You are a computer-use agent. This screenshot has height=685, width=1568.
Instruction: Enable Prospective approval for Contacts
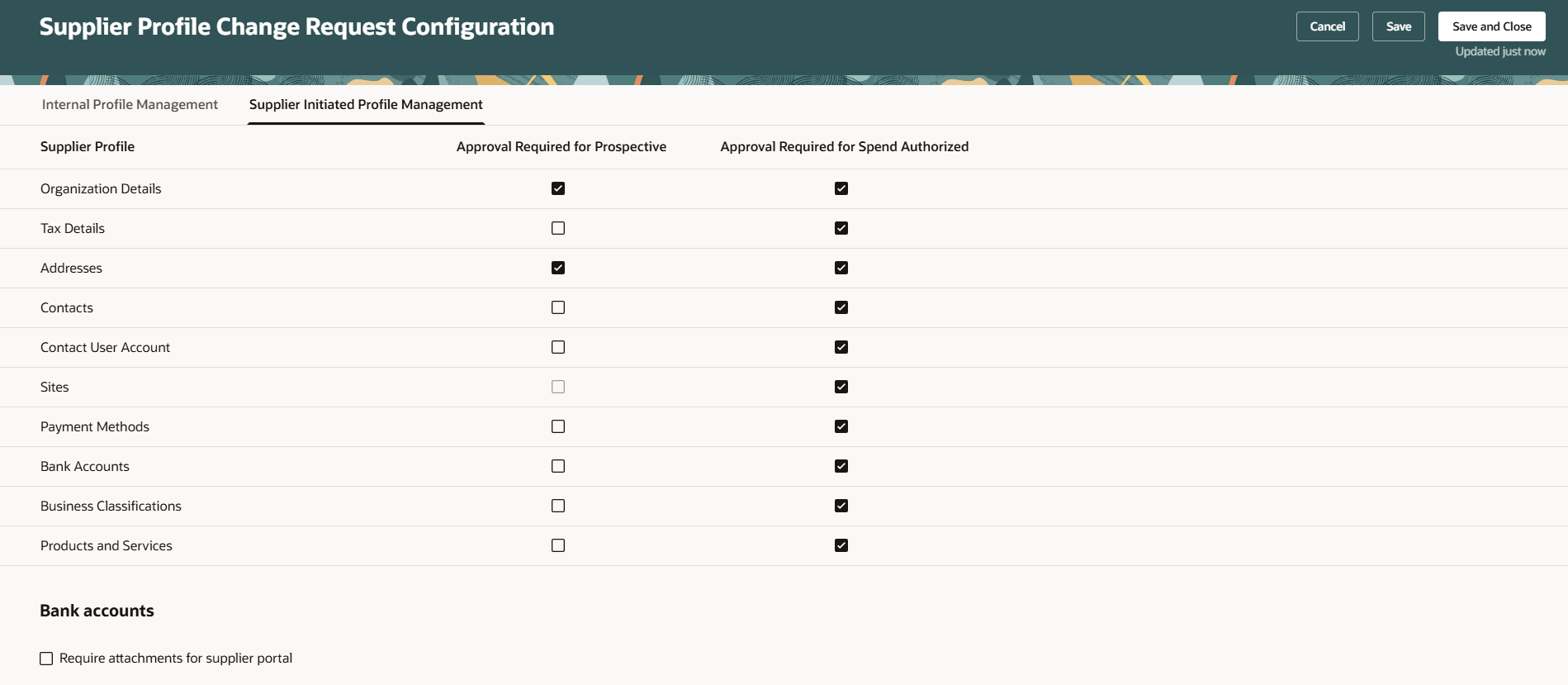point(558,307)
